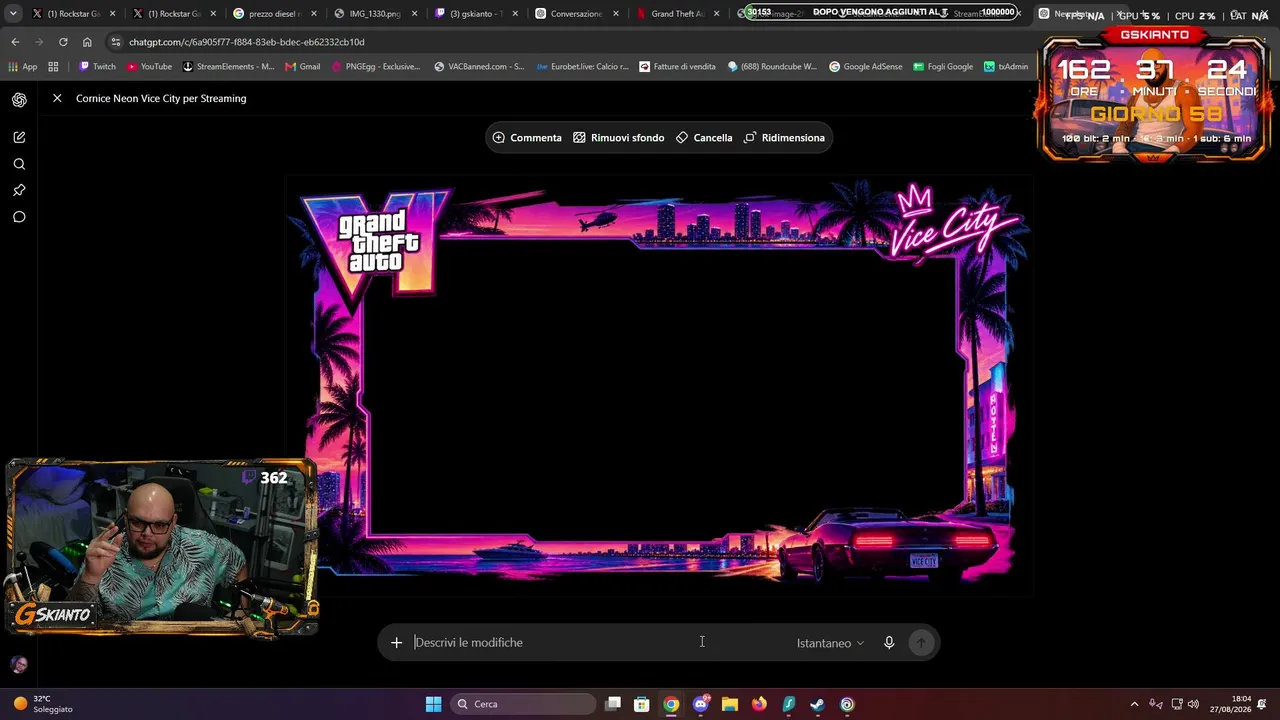Open the Eurobet.live bookmark

[x=582, y=67]
